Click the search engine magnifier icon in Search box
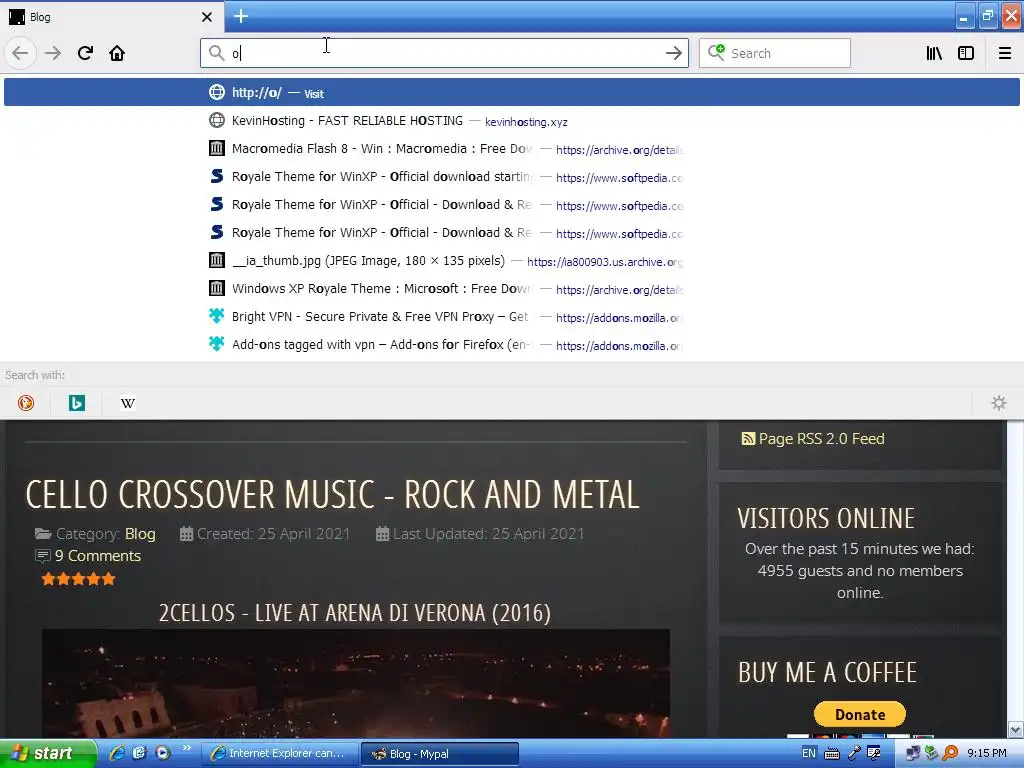 [x=716, y=53]
